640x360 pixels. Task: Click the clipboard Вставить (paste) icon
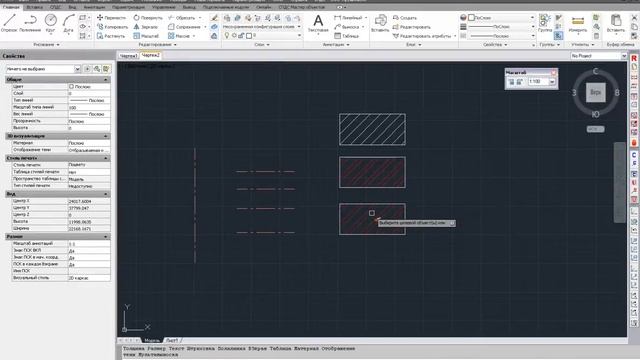point(616,23)
